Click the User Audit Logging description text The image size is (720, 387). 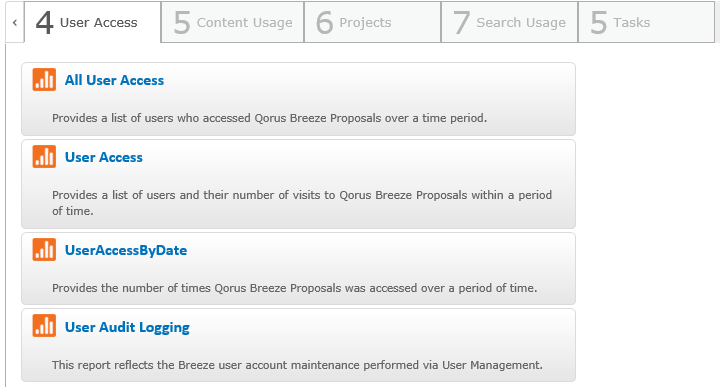pos(297,365)
